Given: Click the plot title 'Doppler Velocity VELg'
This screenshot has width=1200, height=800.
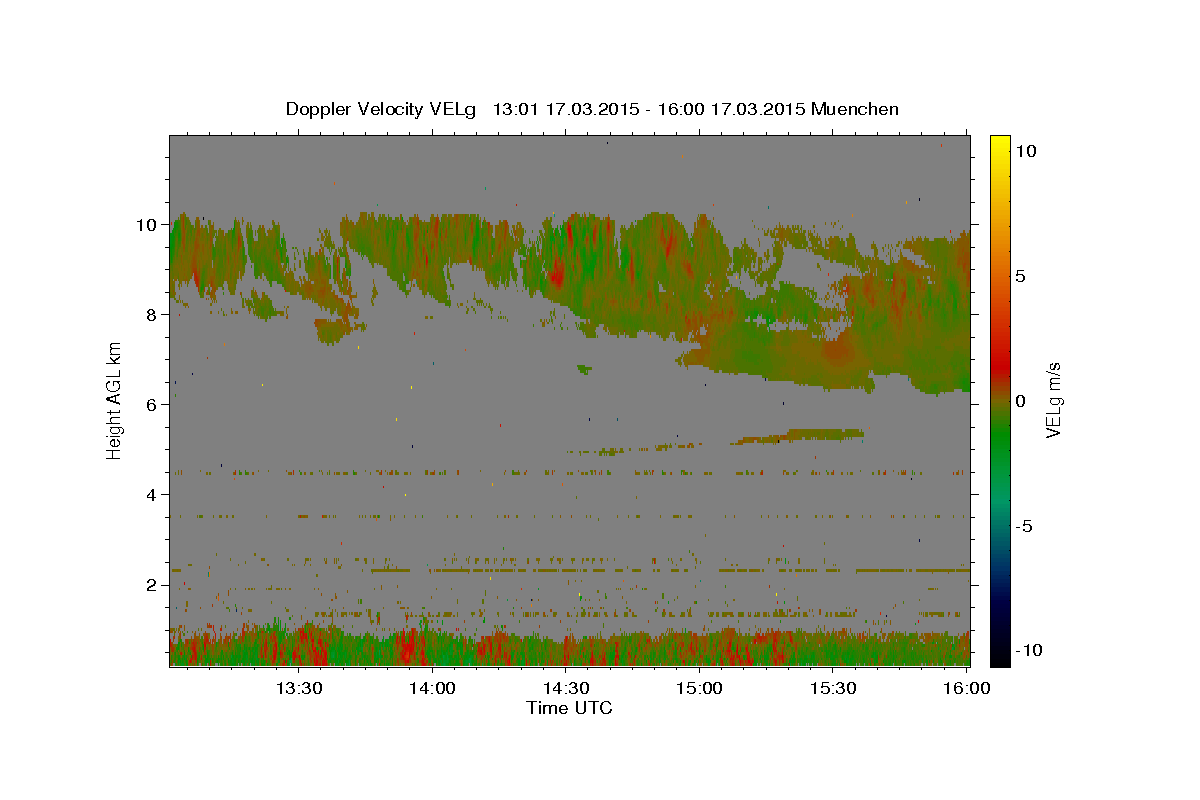Looking at the screenshot, I should [381, 109].
